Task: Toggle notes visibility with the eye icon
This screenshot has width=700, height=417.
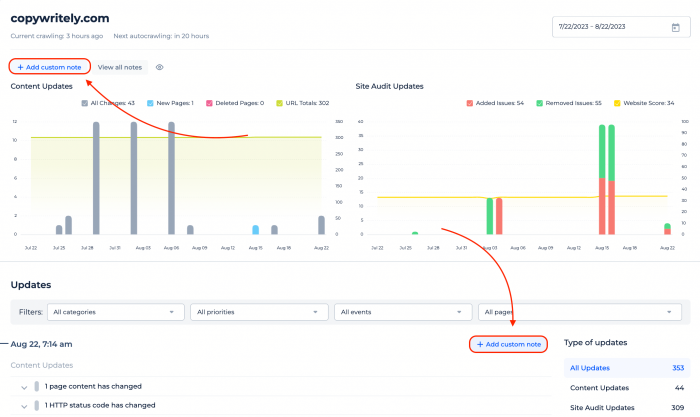Action: pyautogui.click(x=159, y=67)
